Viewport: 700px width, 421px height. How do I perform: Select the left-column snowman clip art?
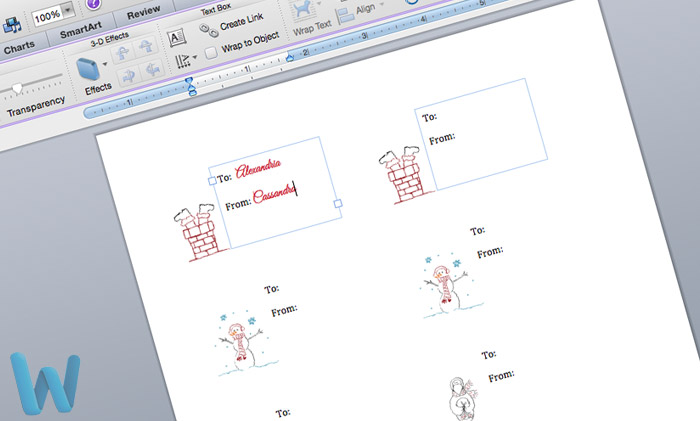pyautogui.click(x=246, y=342)
